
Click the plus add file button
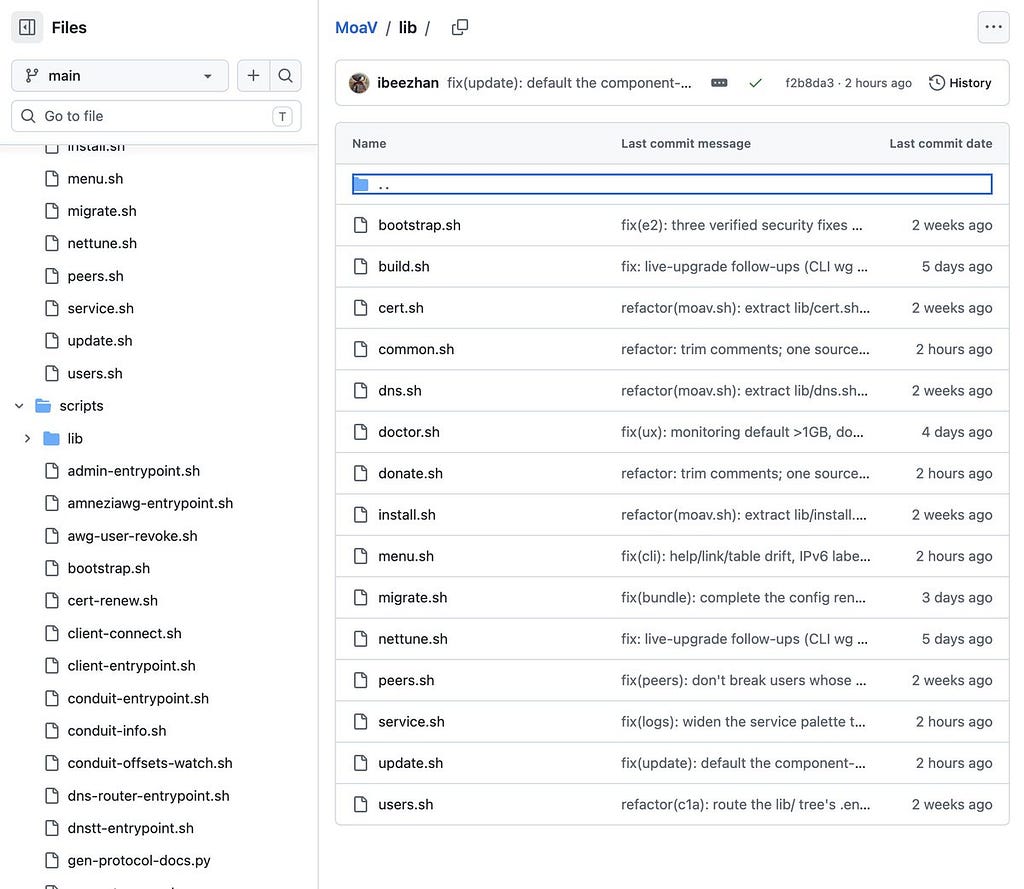(253, 76)
